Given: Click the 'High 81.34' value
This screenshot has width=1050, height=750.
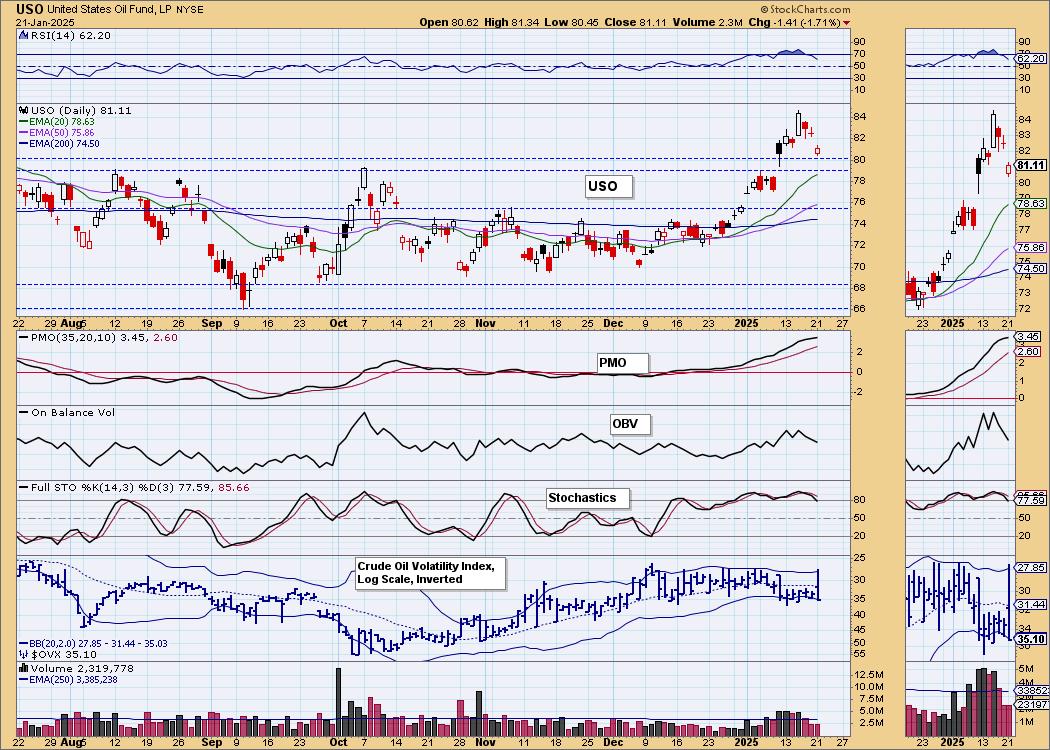Looking at the screenshot, I should [x=512, y=22].
